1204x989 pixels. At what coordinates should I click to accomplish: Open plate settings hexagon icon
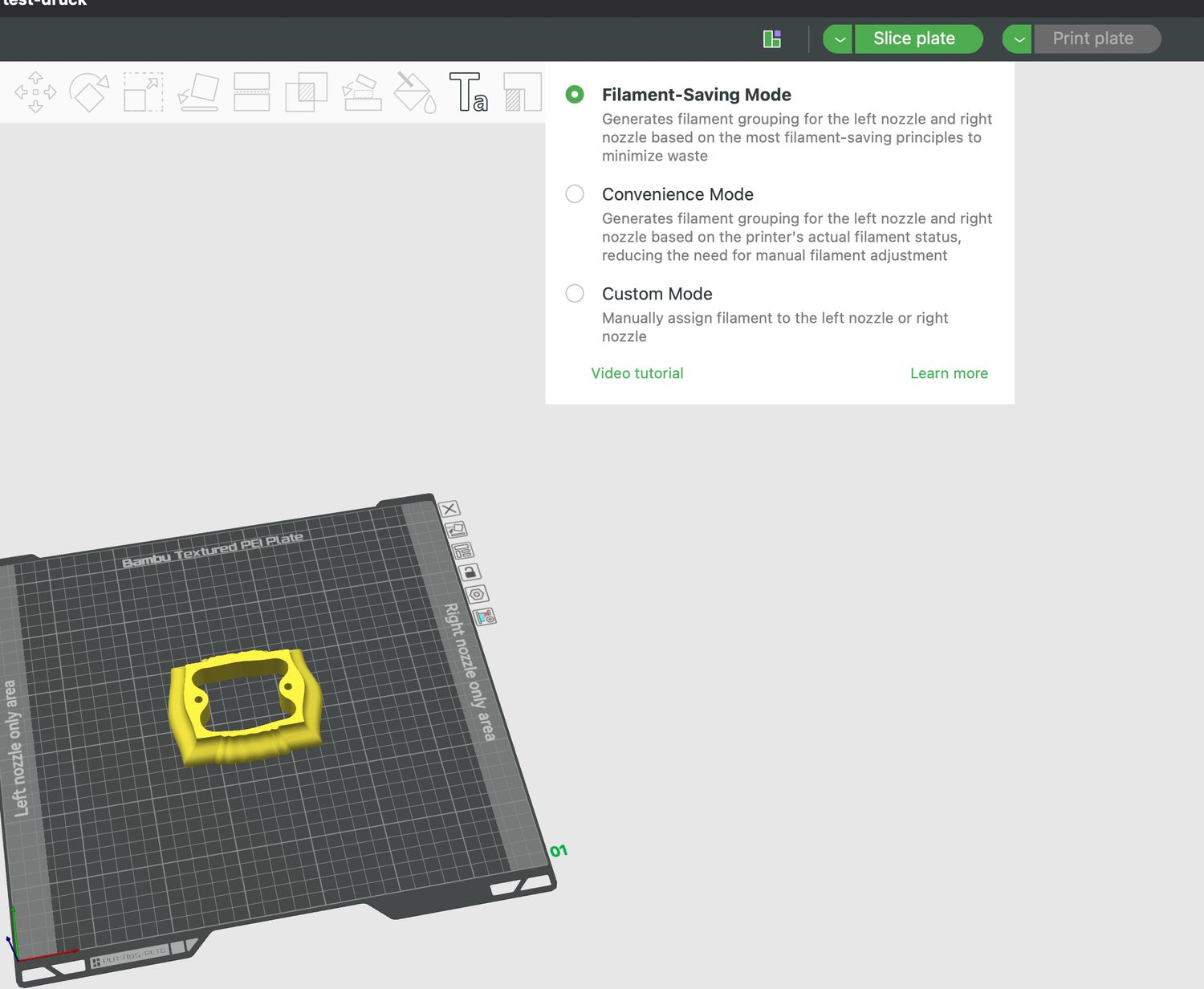(x=478, y=594)
